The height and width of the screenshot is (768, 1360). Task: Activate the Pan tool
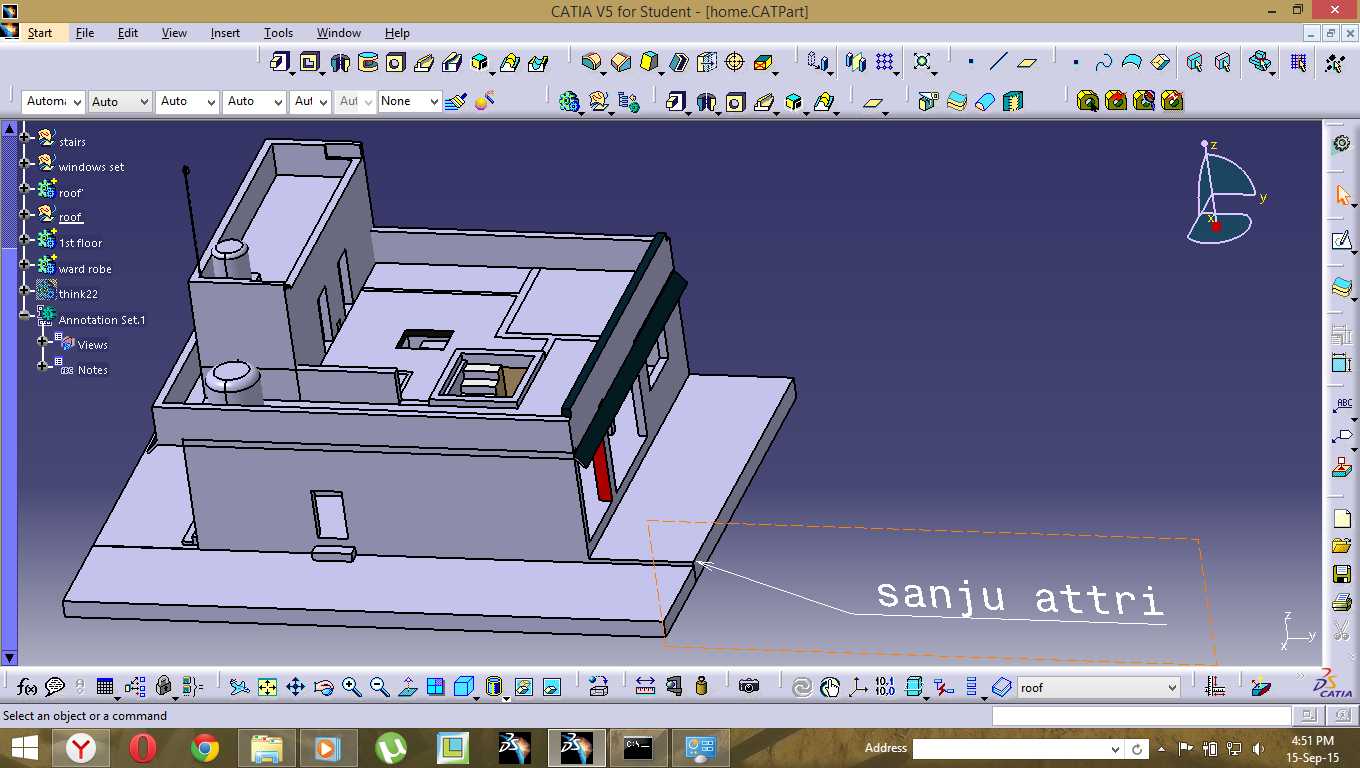point(295,687)
